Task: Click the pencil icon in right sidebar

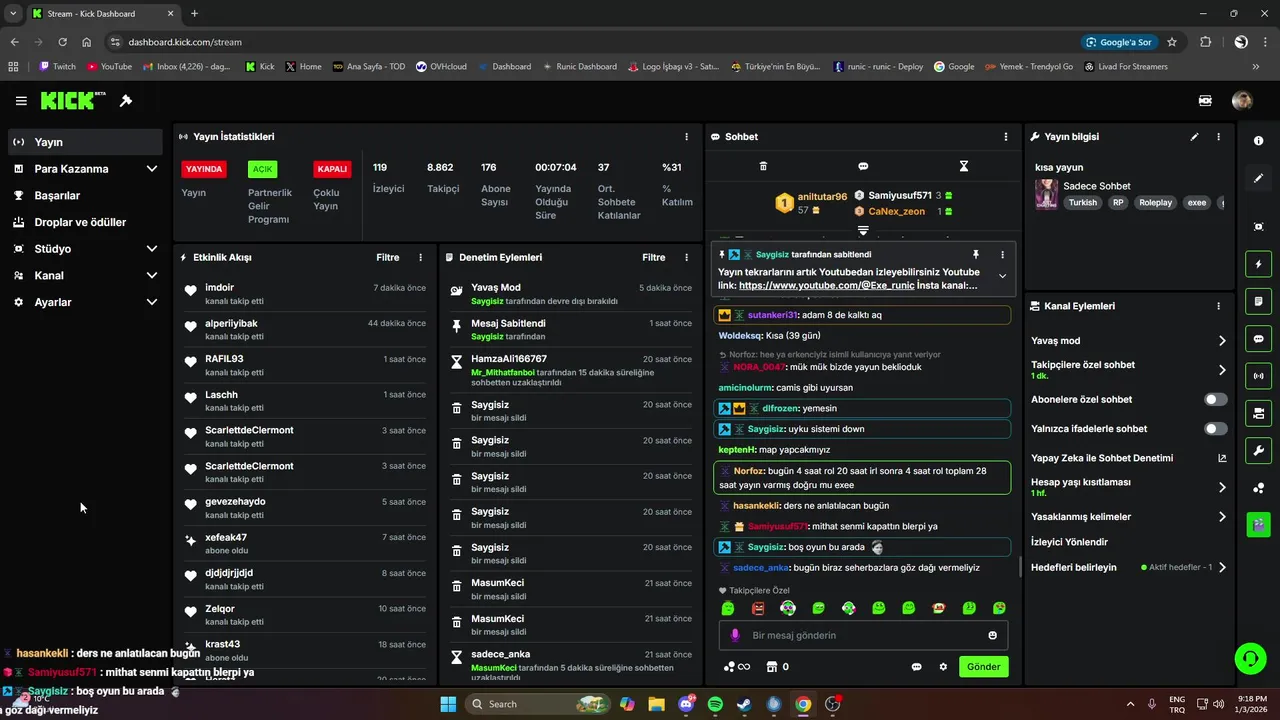Action: pyautogui.click(x=1258, y=178)
